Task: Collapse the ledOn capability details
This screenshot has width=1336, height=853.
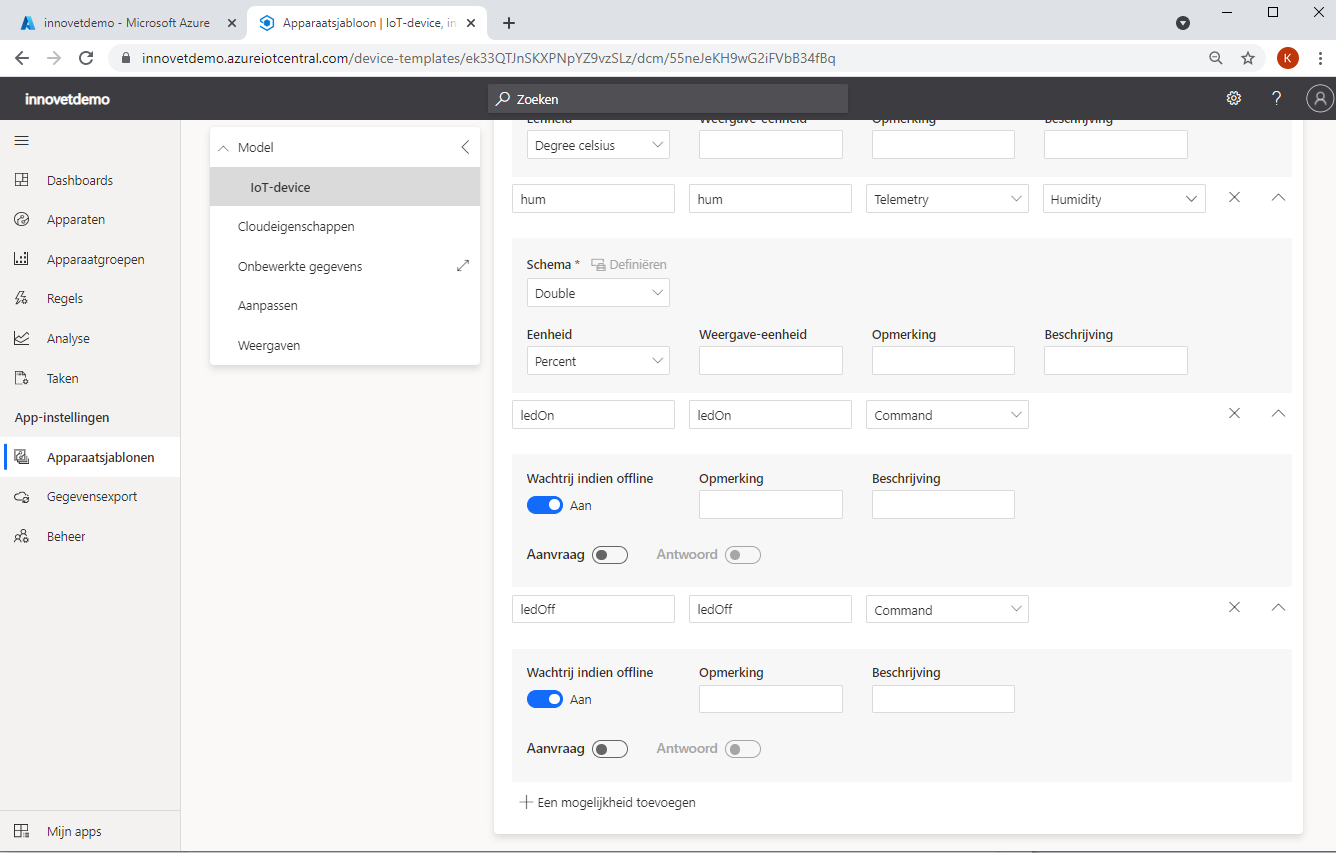Action: (x=1278, y=413)
